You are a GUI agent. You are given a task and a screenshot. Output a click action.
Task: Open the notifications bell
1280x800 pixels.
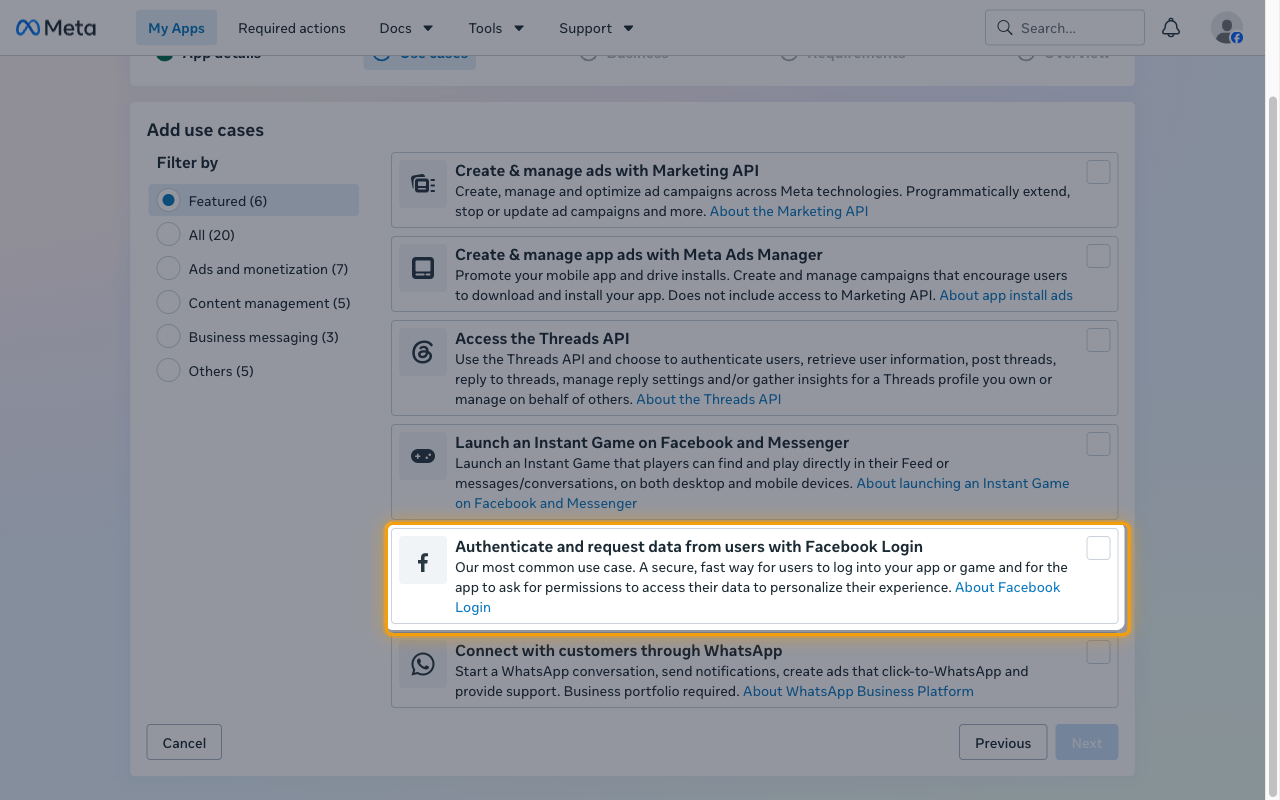pyautogui.click(x=1171, y=28)
